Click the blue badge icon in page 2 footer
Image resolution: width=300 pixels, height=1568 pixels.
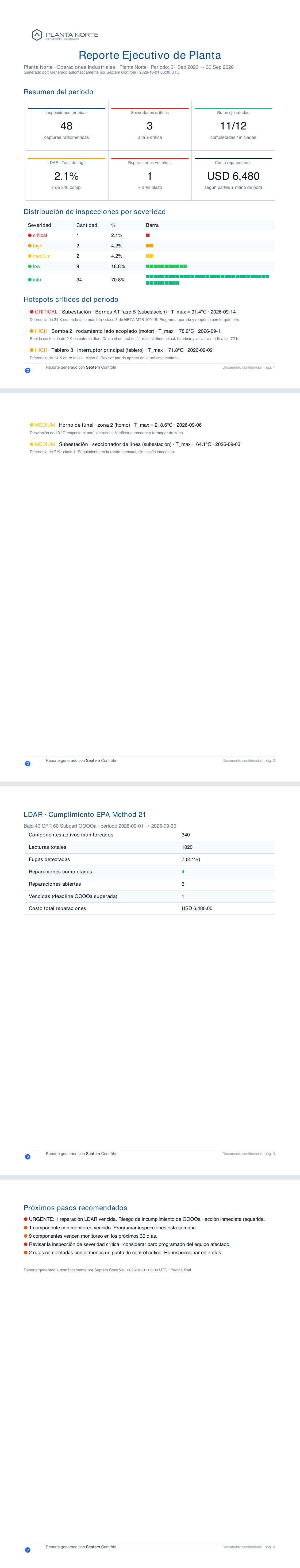click(27, 763)
